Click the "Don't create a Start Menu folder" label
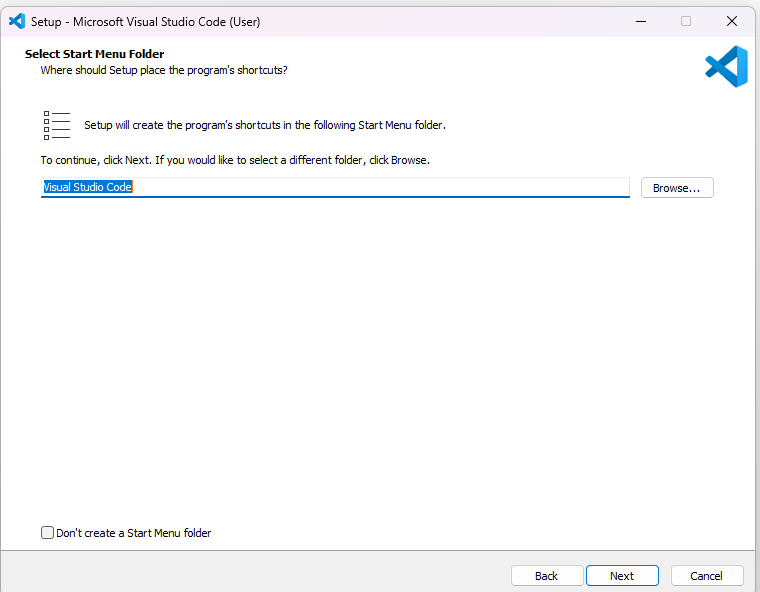The width and height of the screenshot is (760, 592). [x=134, y=533]
